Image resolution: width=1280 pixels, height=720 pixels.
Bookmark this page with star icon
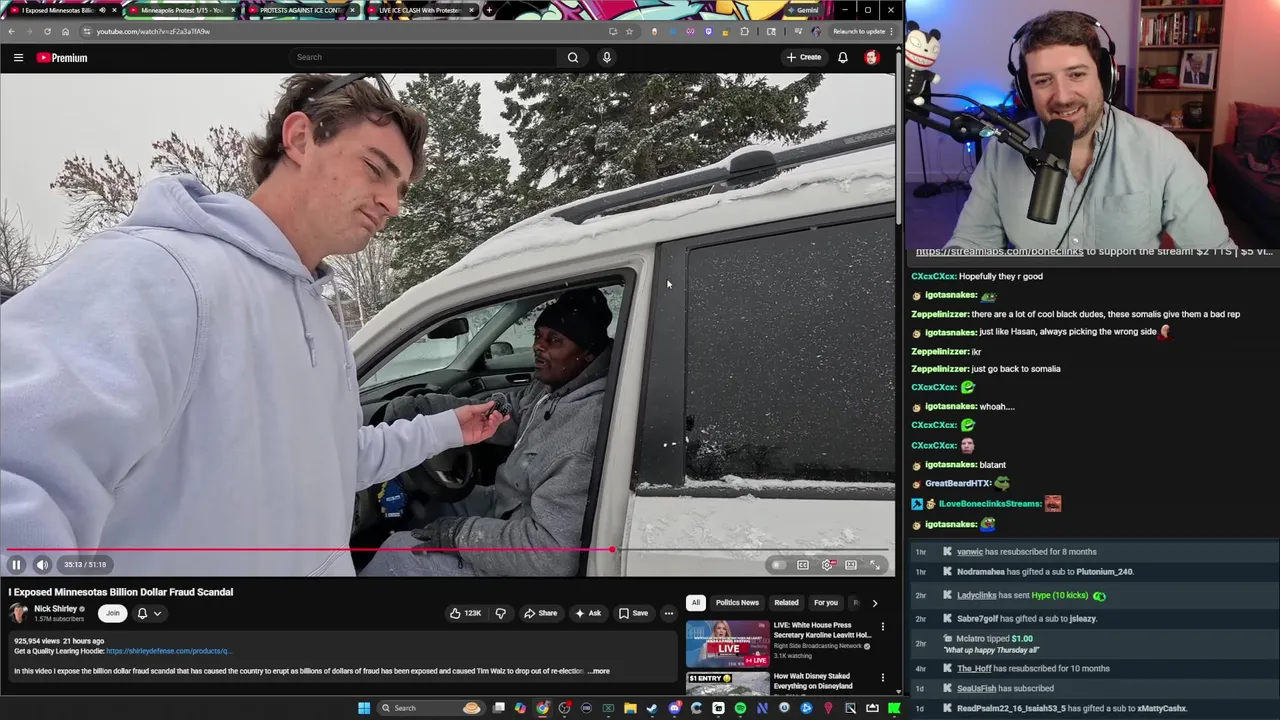[x=629, y=31]
